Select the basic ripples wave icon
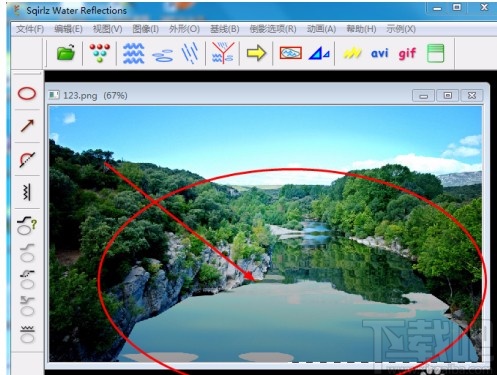 [x=133, y=53]
